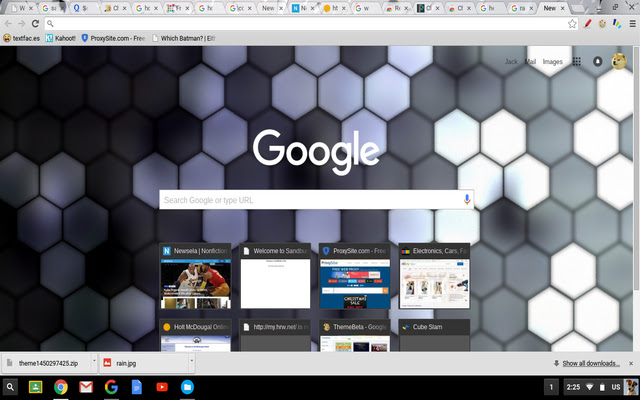Image resolution: width=640 pixels, height=400 pixels.
Task: Launch YouTube from the shelf
Action: click(162, 387)
